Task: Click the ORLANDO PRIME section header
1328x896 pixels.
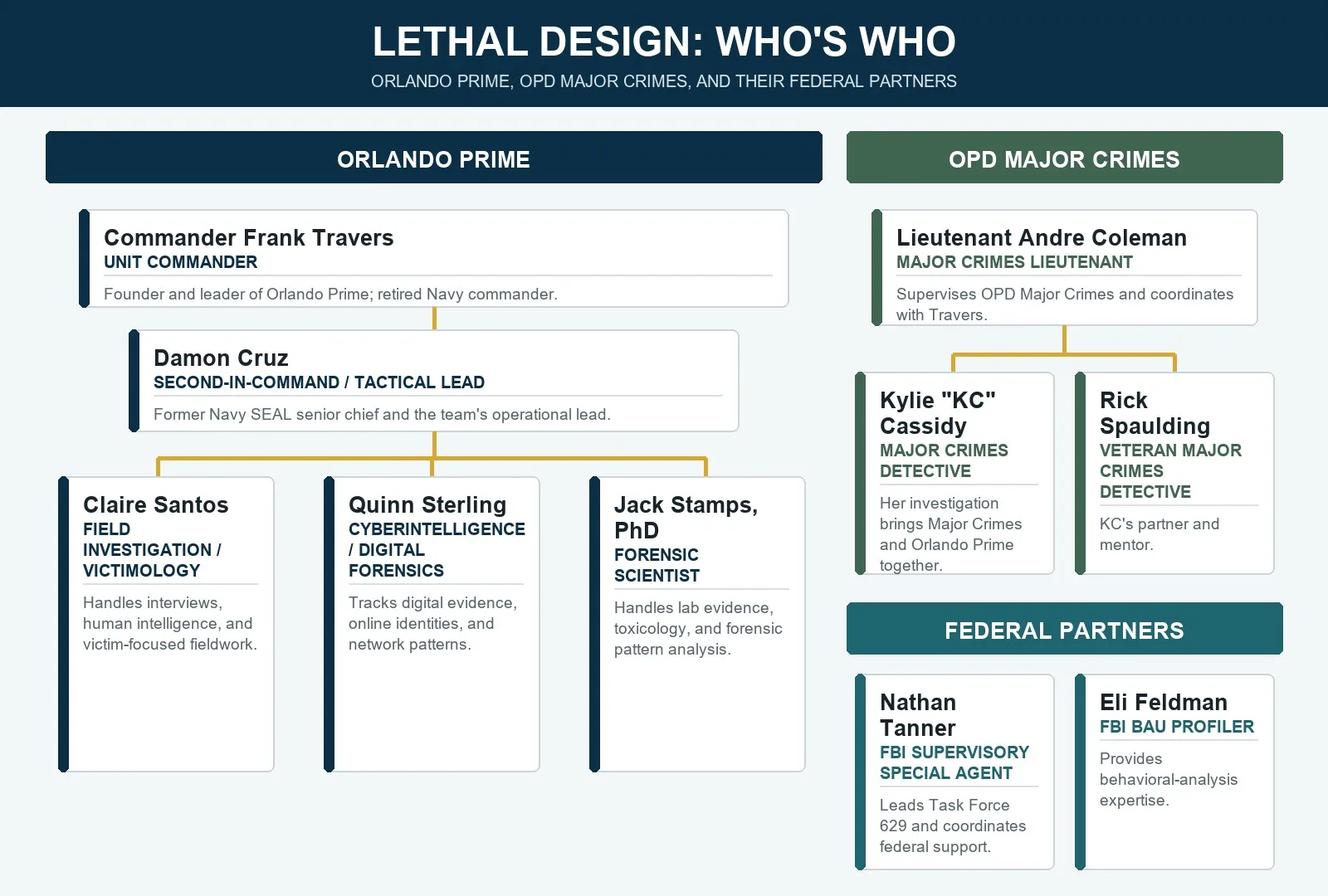Action: coord(434,158)
